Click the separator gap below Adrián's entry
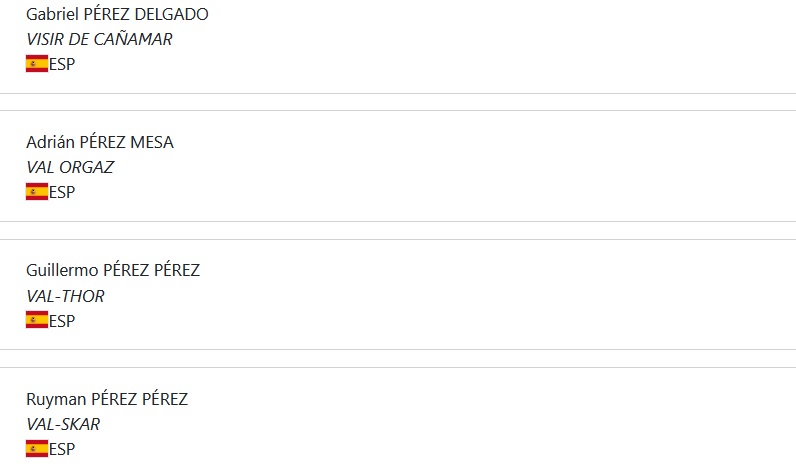Screen dimensions: 796x472 coord(398,230)
